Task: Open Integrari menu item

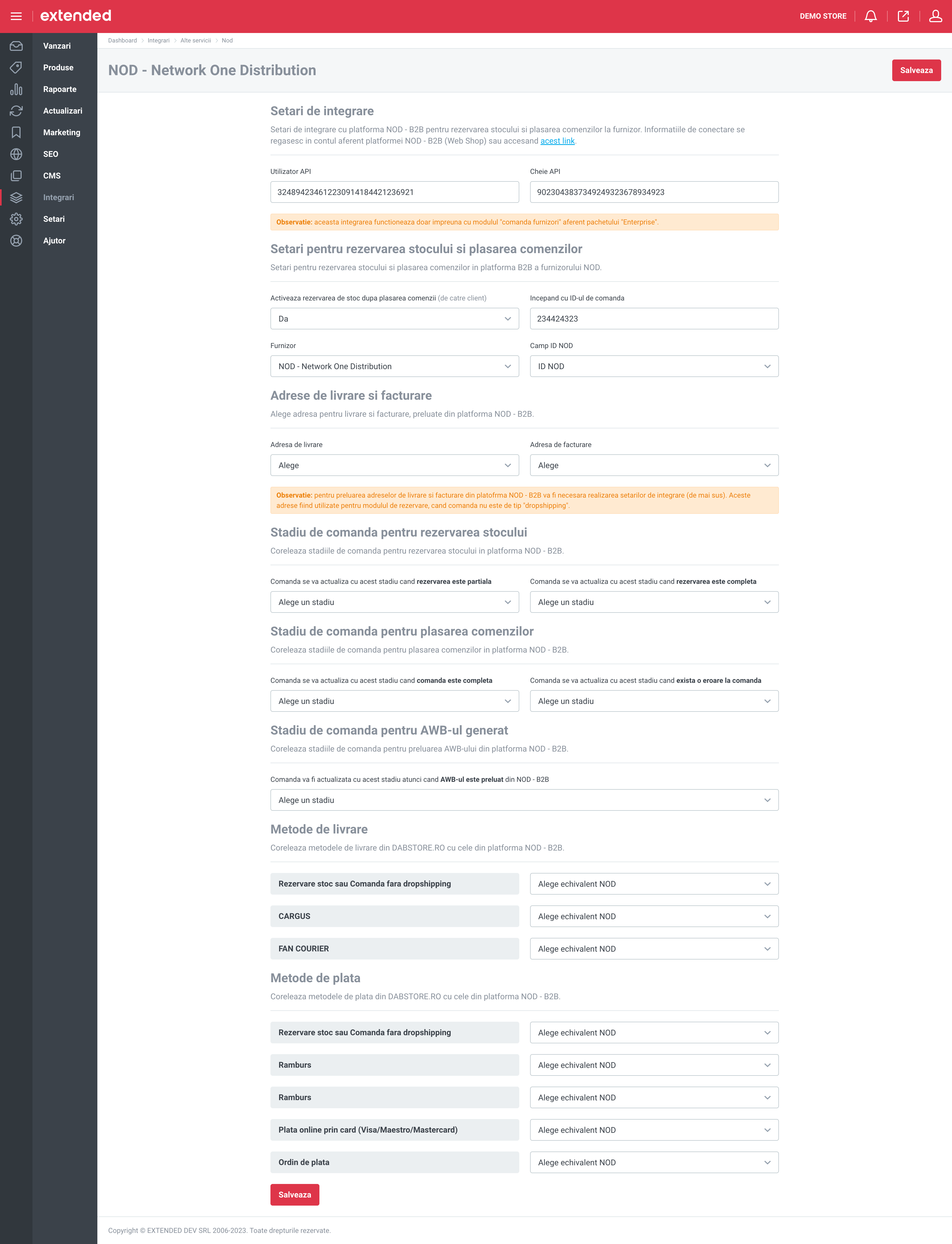Action: (58, 198)
